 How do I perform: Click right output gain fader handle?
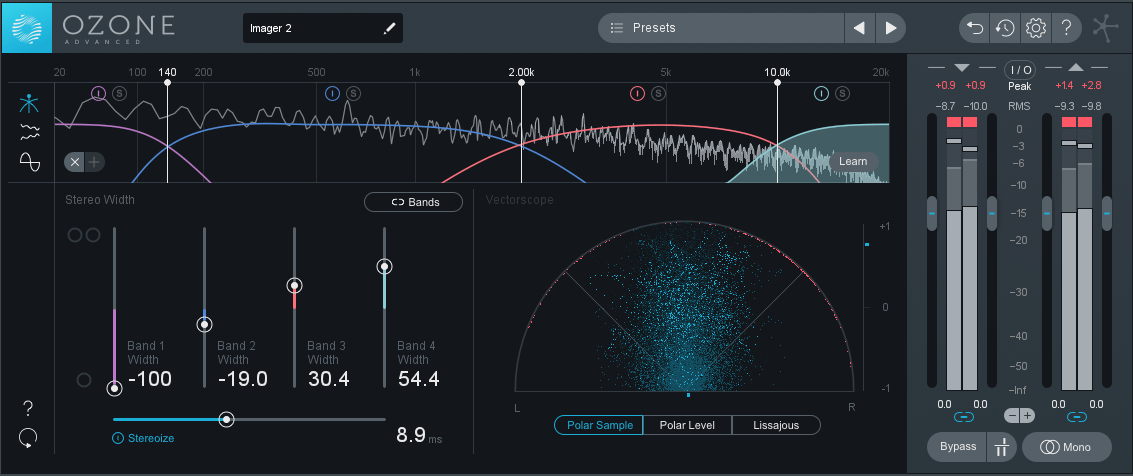click(1107, 213)
